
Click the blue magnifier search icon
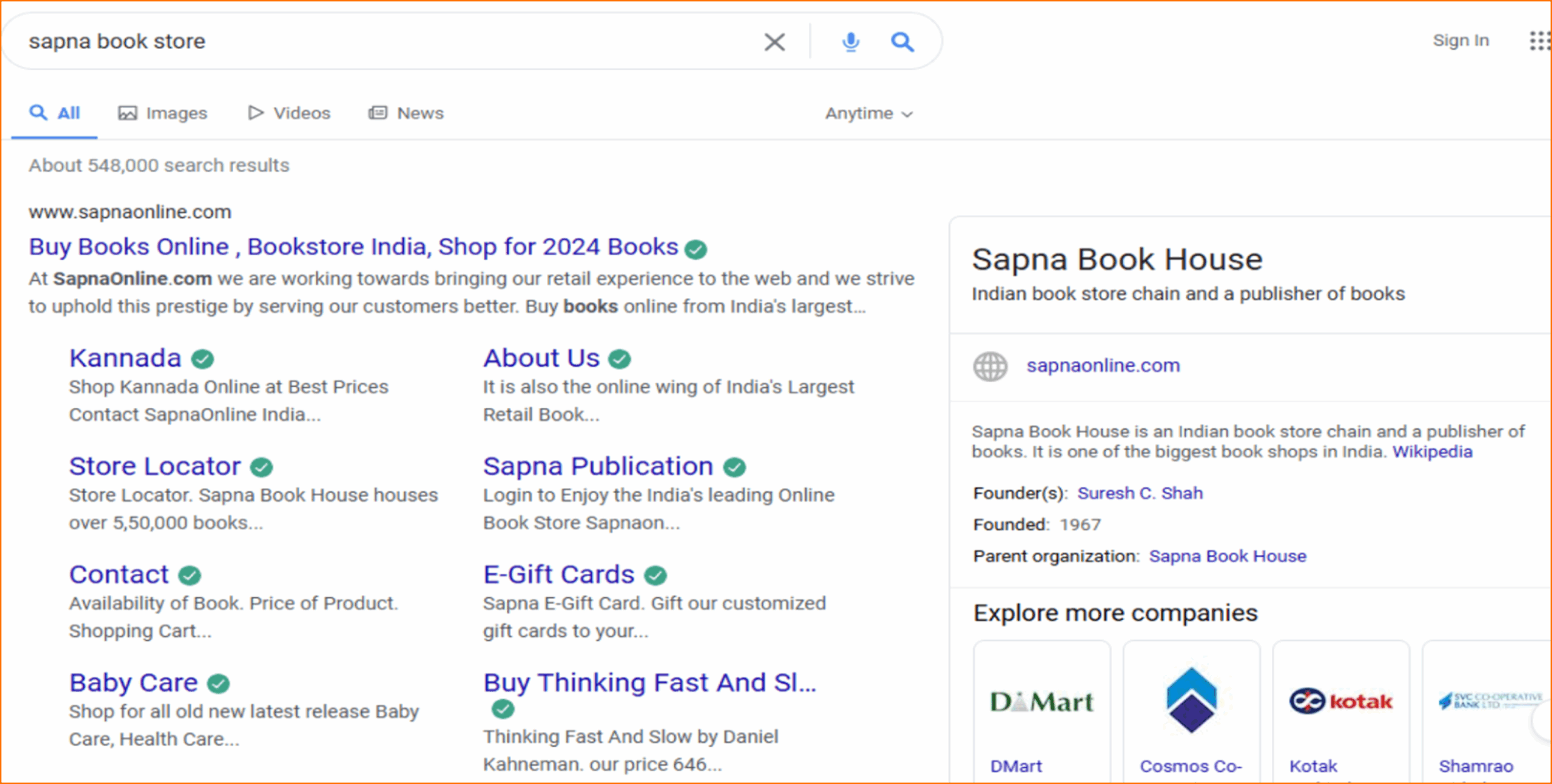coord(902,42)
